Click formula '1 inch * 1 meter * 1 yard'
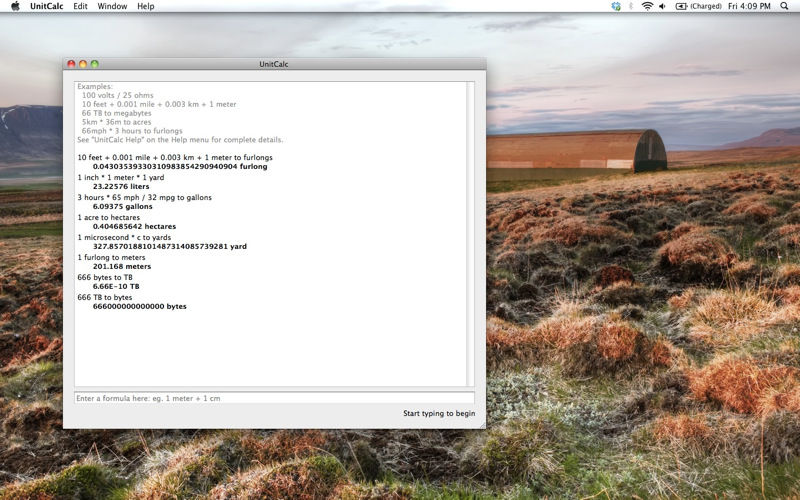Screen dimensions: 800x500 click(121, 178)
